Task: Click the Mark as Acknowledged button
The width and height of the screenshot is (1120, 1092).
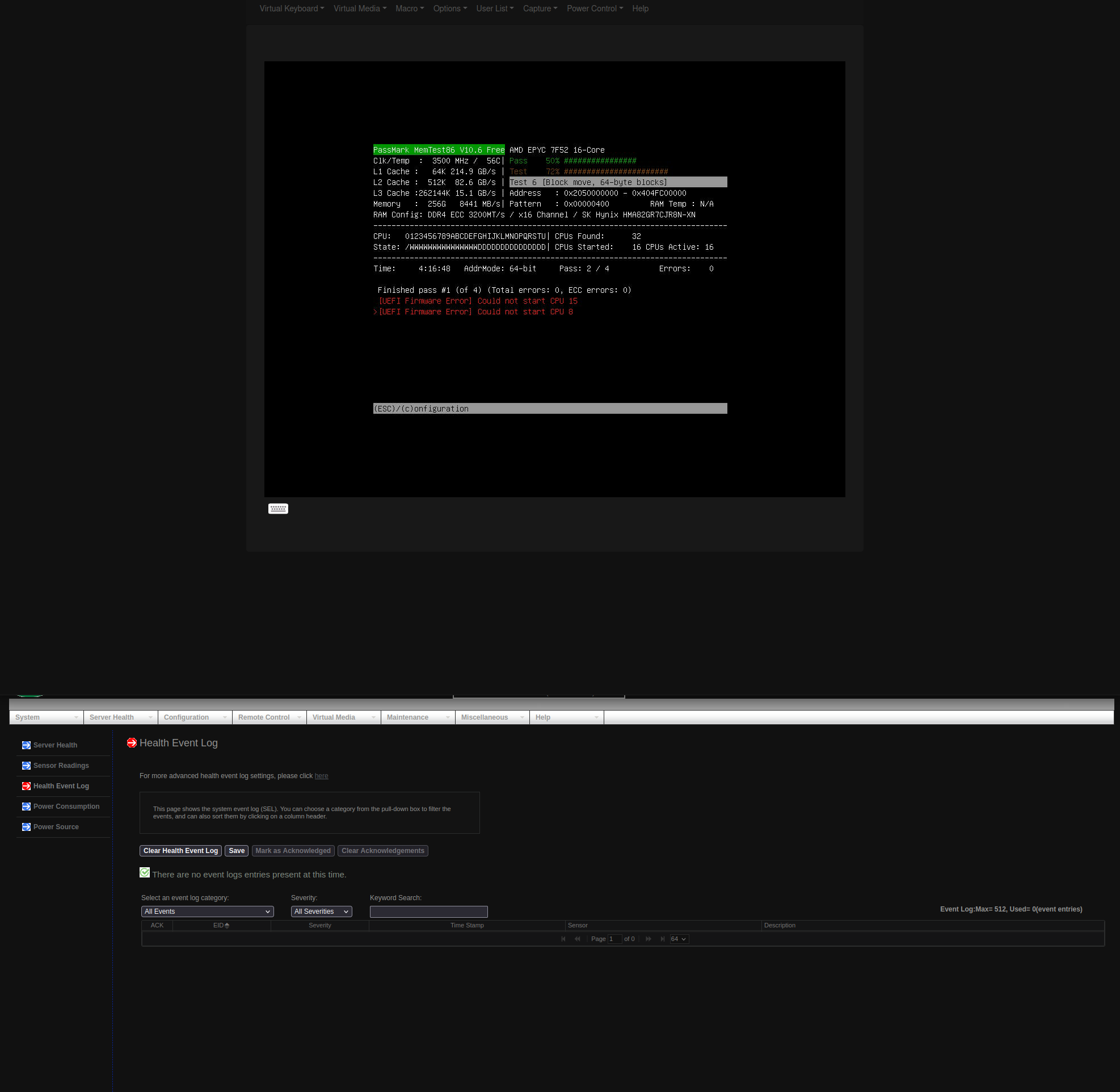Action: tap(293, 851)
